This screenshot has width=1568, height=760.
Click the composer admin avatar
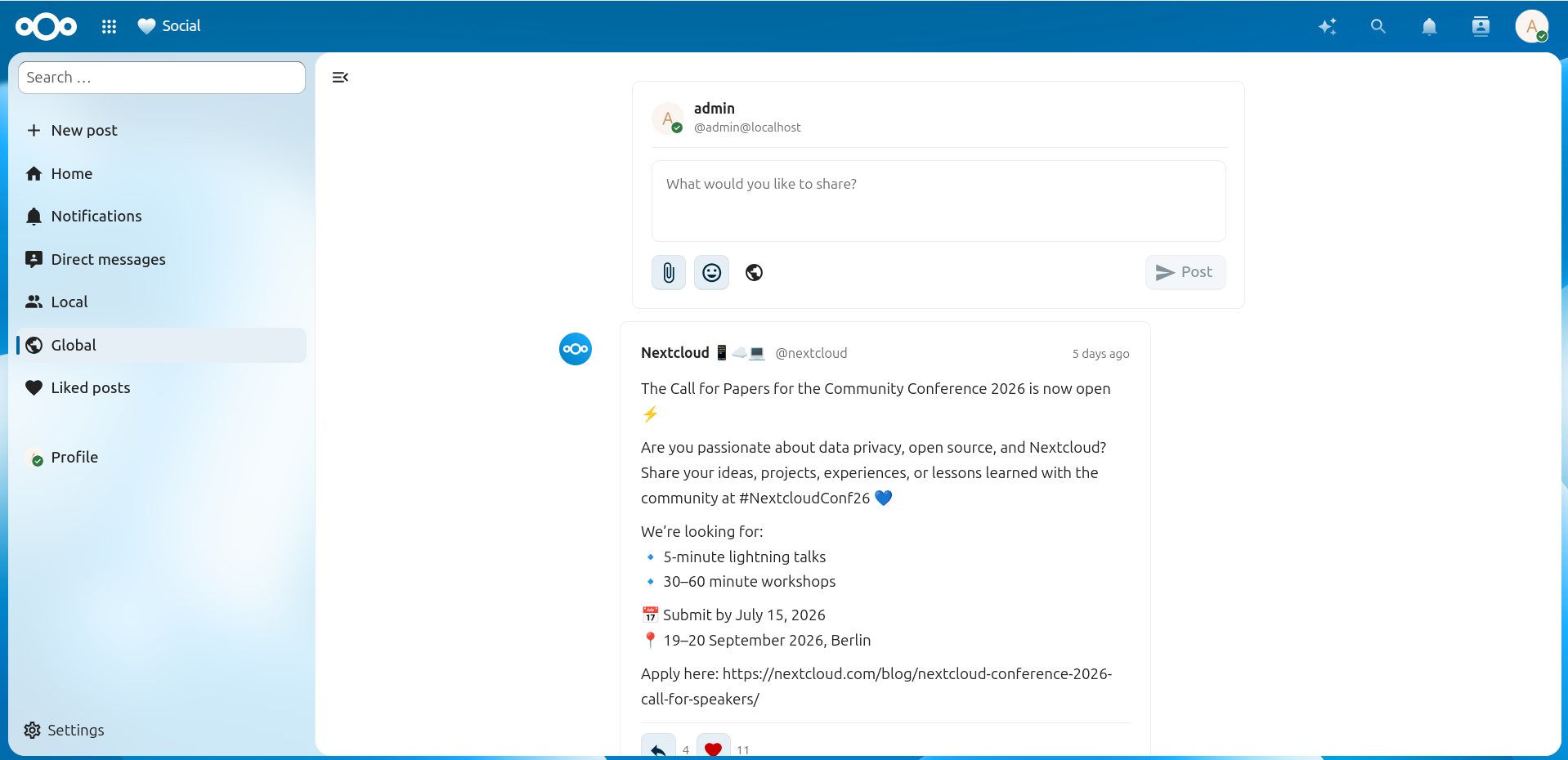[668, 118]
